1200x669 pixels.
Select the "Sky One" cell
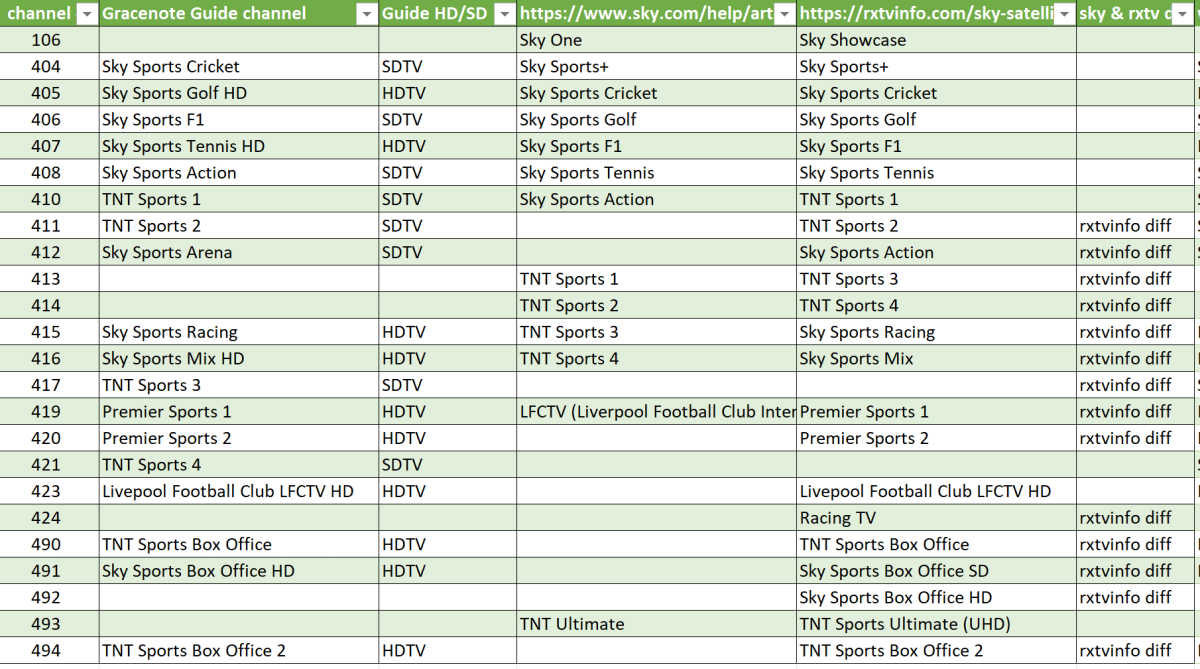click(x=550, y=40)
